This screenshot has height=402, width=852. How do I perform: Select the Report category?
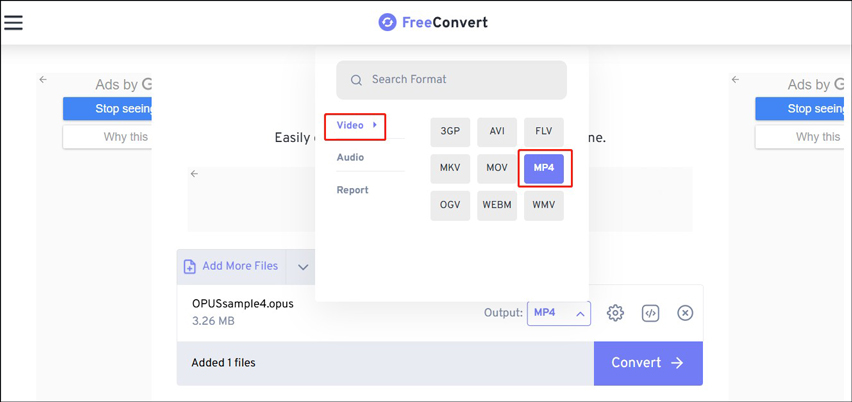coord(352,190)
